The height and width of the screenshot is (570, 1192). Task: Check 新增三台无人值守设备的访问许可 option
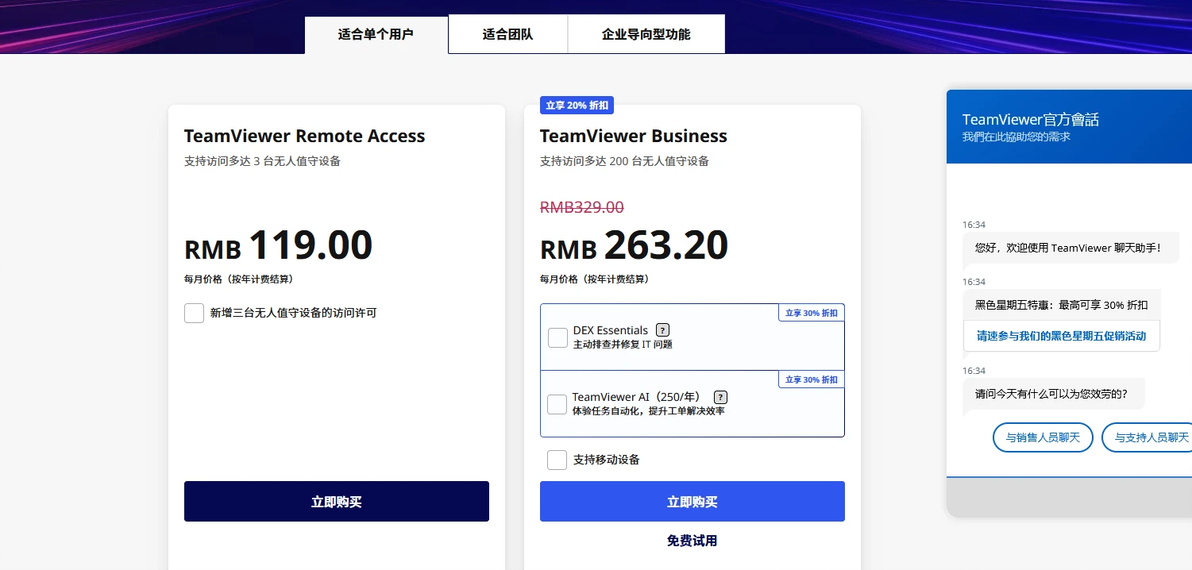194,312
